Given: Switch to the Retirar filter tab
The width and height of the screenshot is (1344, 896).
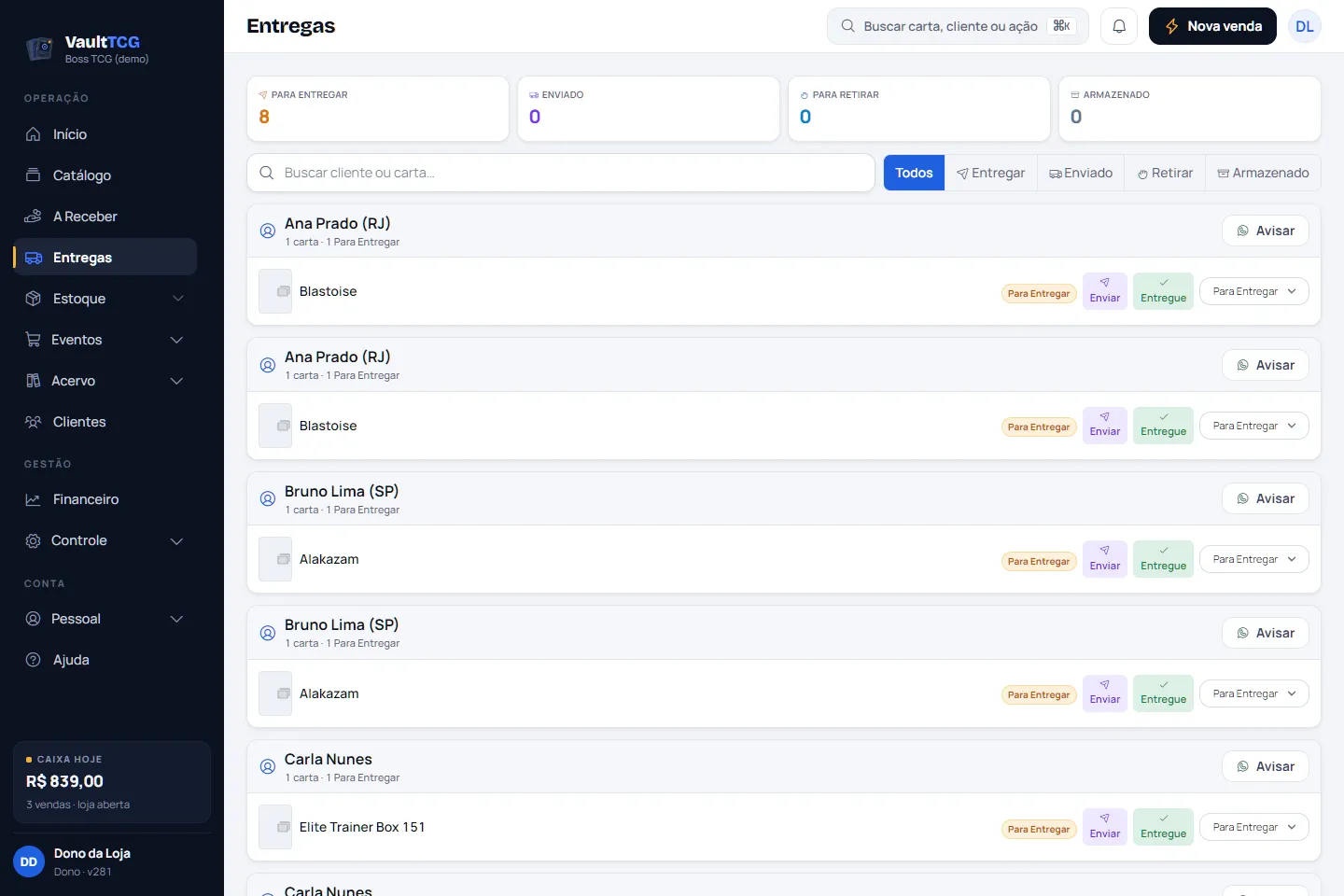Looking at the screenshot, I should [1165, 173].
